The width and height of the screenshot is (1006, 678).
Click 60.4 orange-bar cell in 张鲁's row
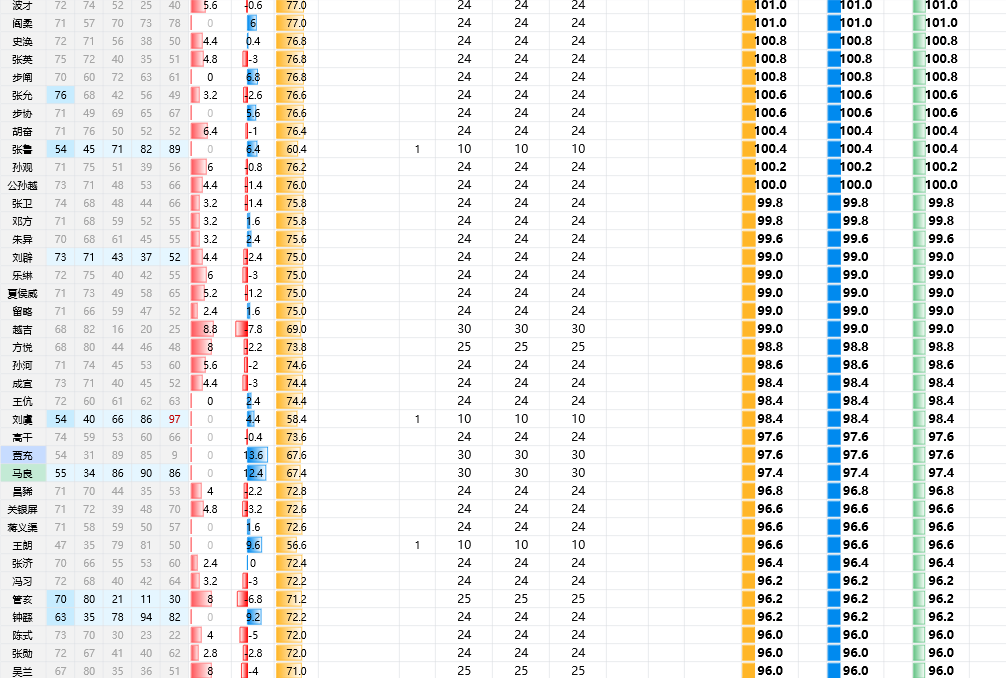(297, 149)
